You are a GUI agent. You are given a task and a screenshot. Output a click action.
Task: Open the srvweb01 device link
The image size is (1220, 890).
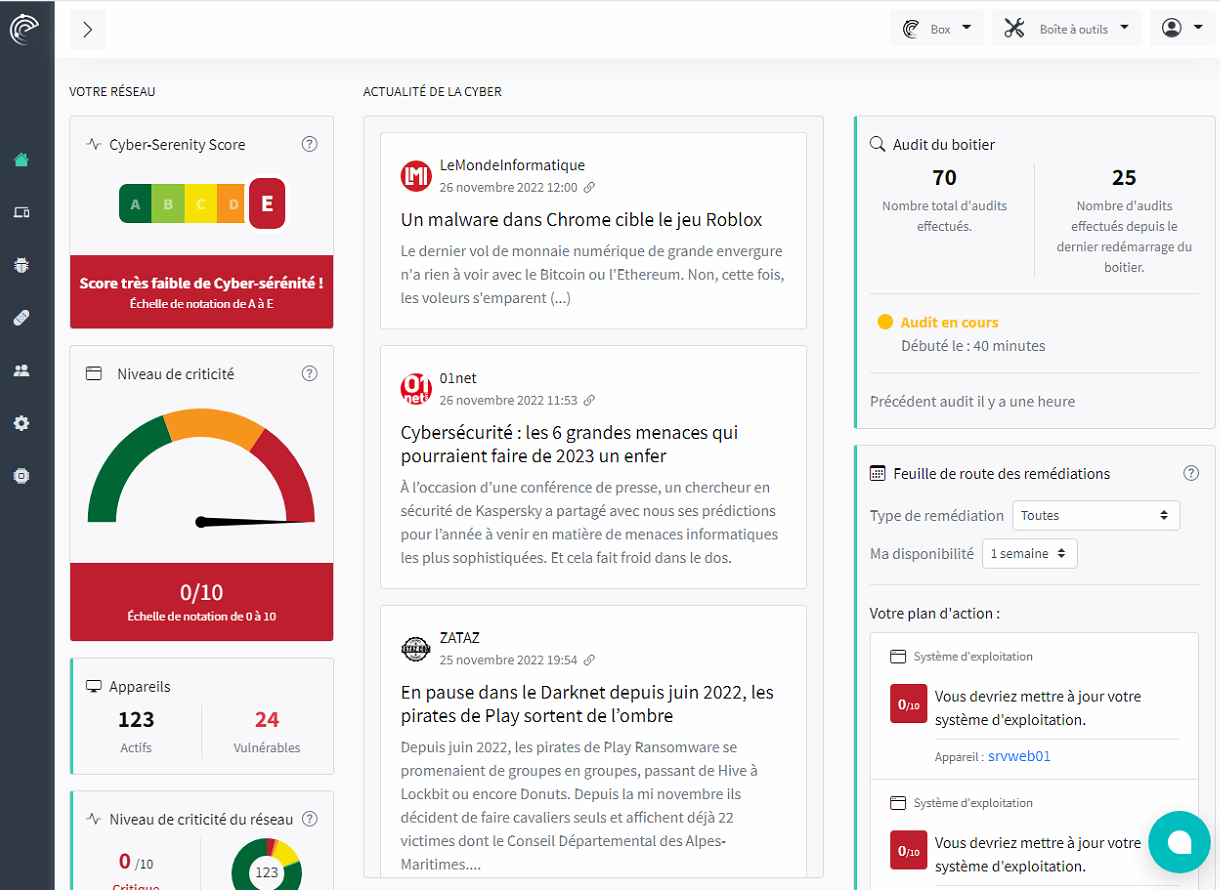[x=1019, y=757]
